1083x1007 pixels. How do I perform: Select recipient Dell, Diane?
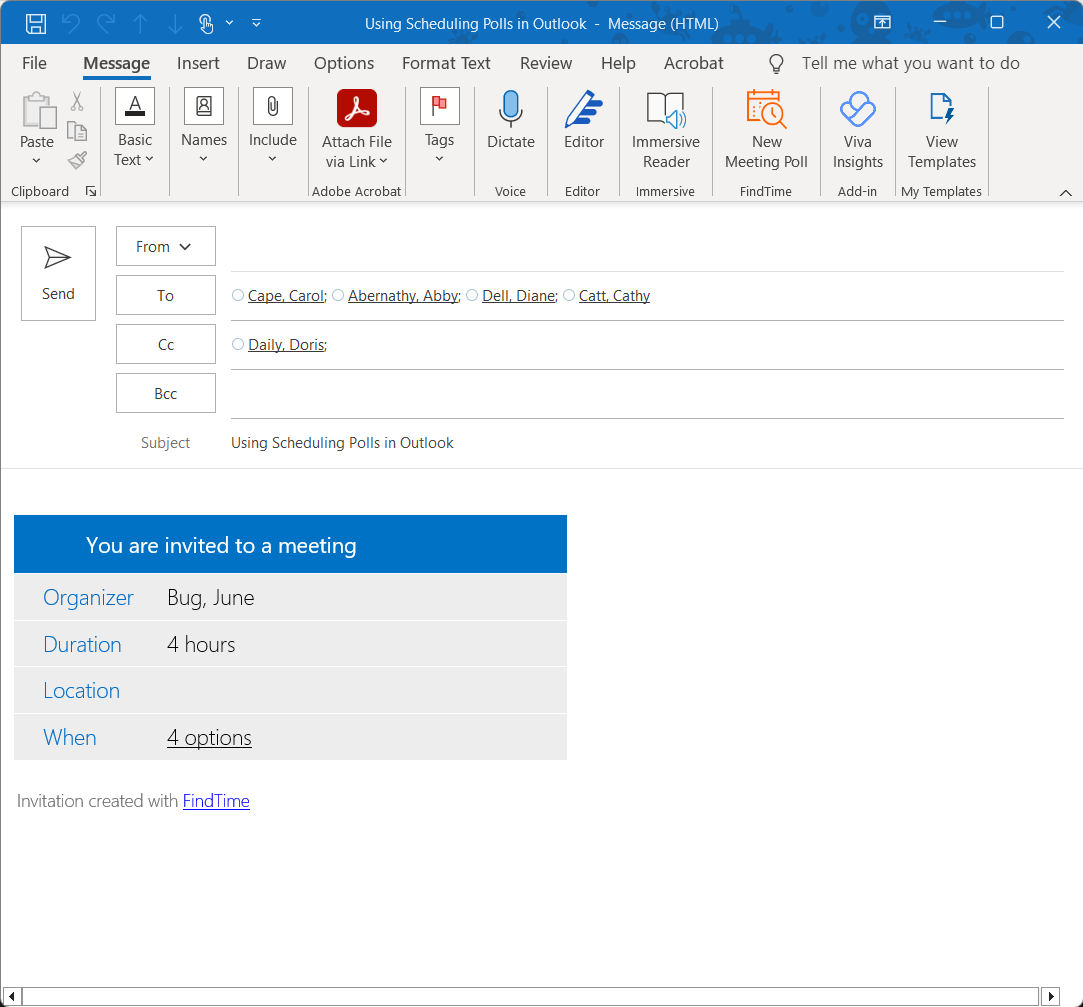(519, 296)
